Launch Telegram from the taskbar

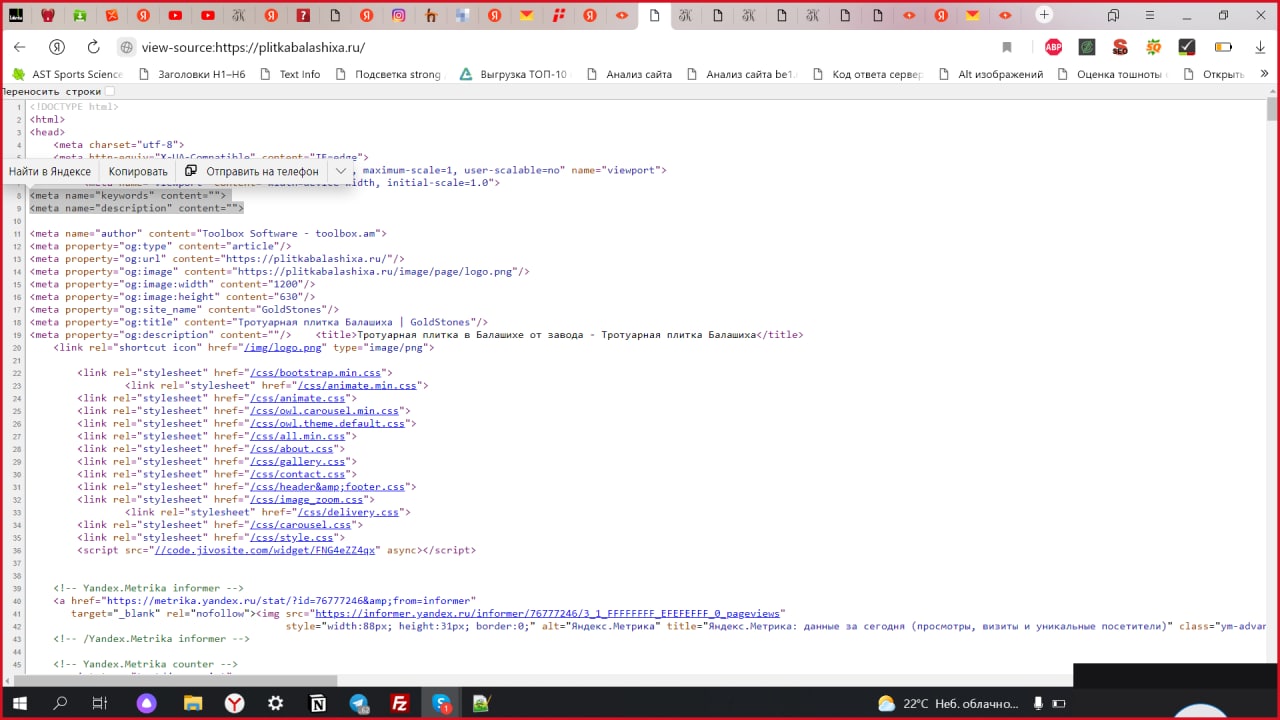click(359, 703)
